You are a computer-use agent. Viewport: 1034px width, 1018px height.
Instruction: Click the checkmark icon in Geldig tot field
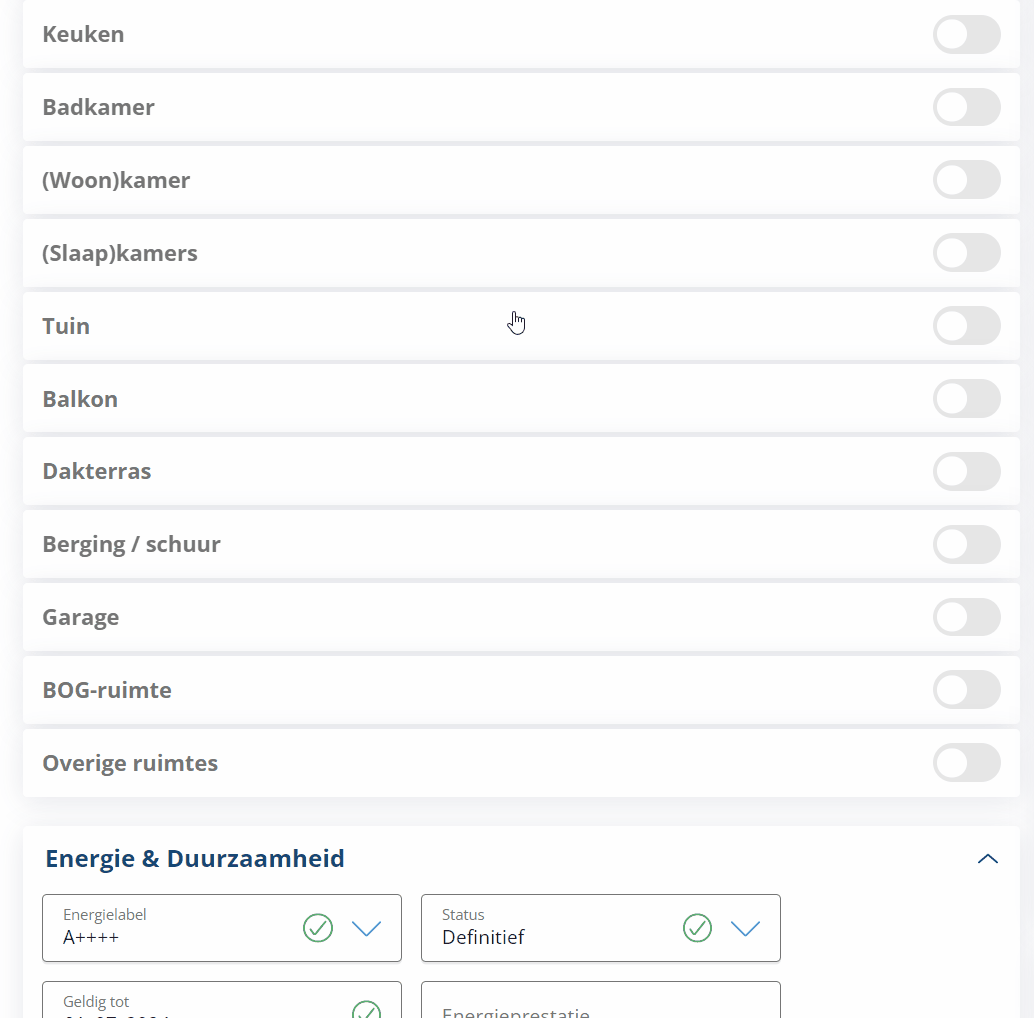coord(366,1010)
